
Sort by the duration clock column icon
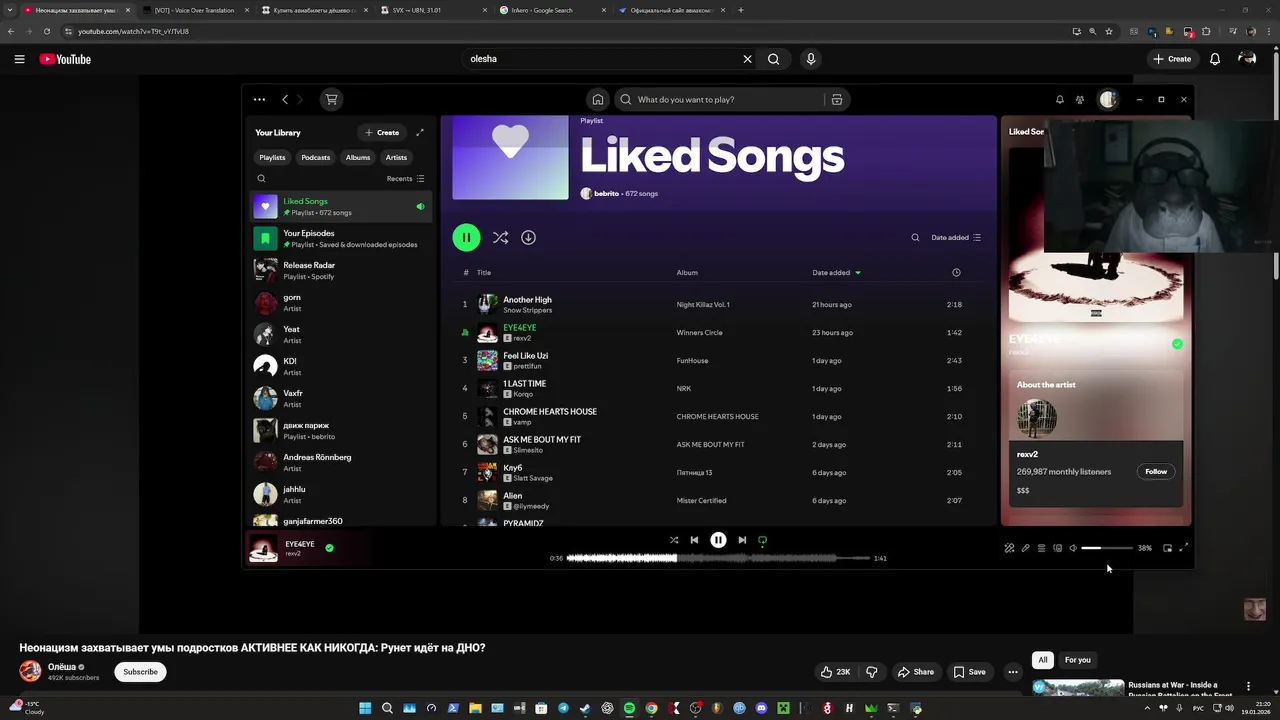(x=956, y=272)
